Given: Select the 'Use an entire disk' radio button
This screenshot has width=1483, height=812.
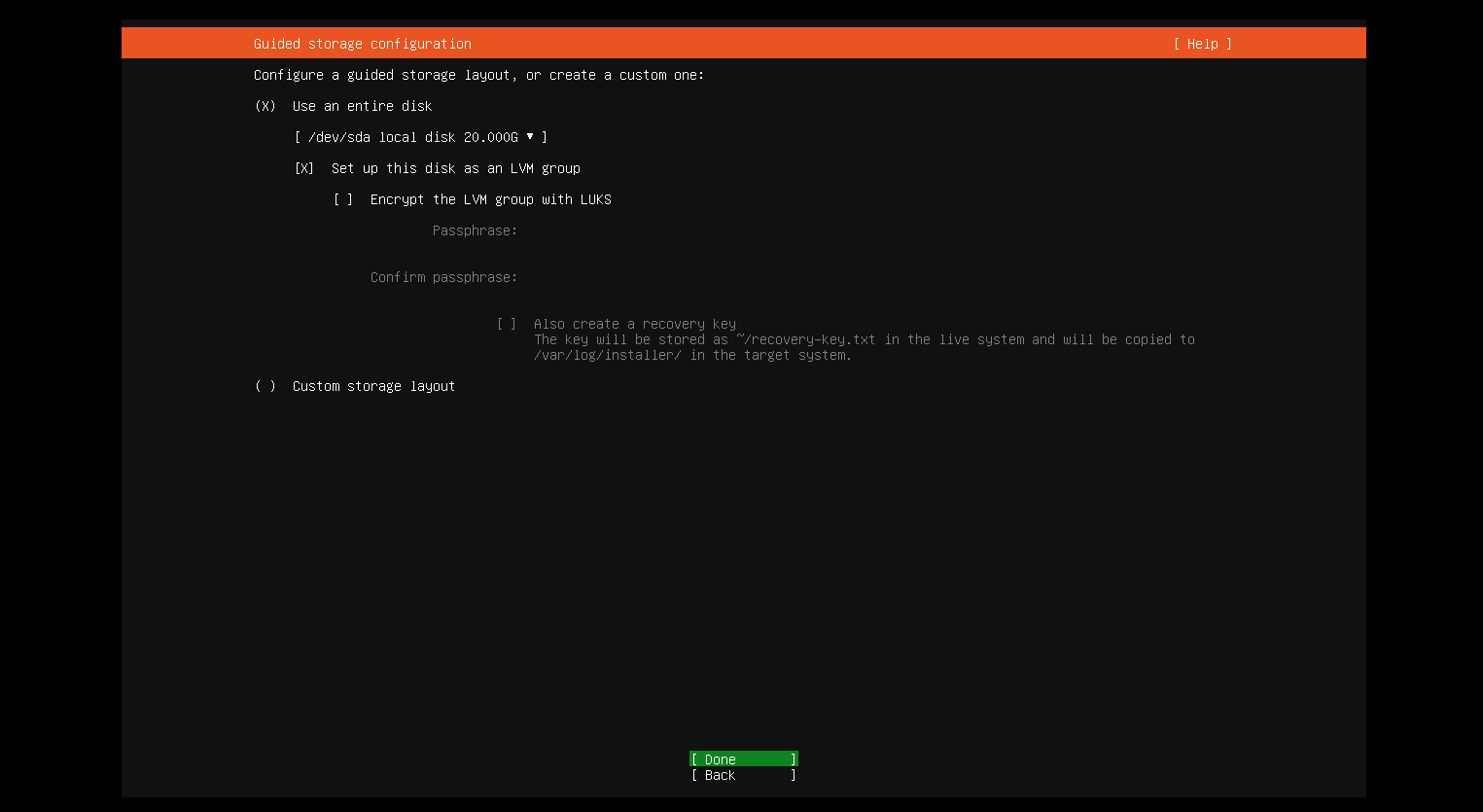Looking at the screenshot, I should 265,106.
